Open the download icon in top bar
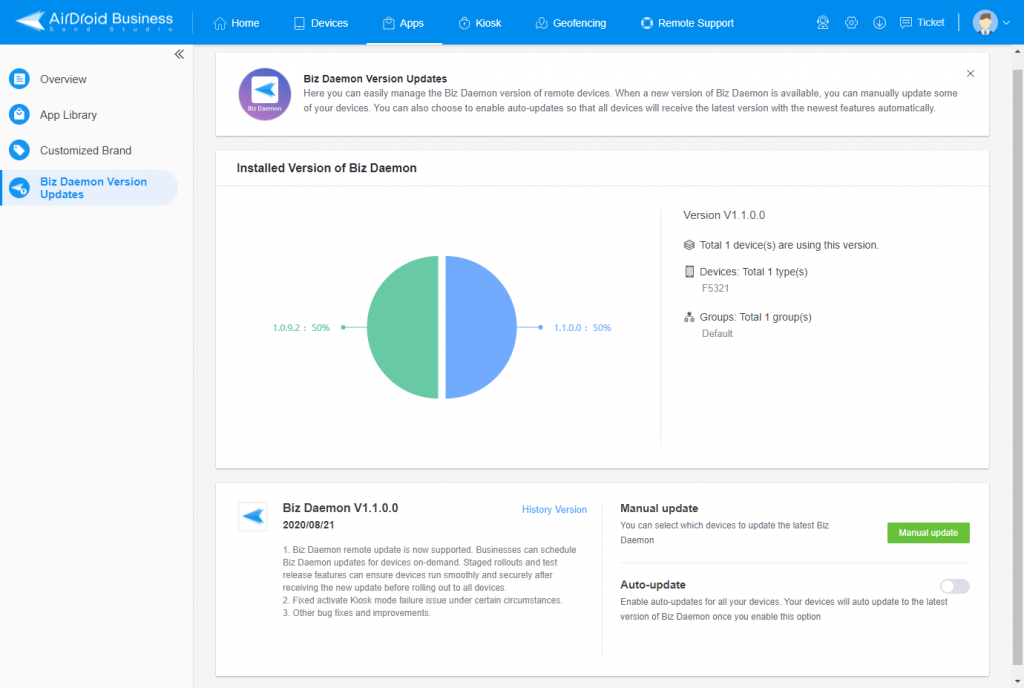 (x=879, y=23)
